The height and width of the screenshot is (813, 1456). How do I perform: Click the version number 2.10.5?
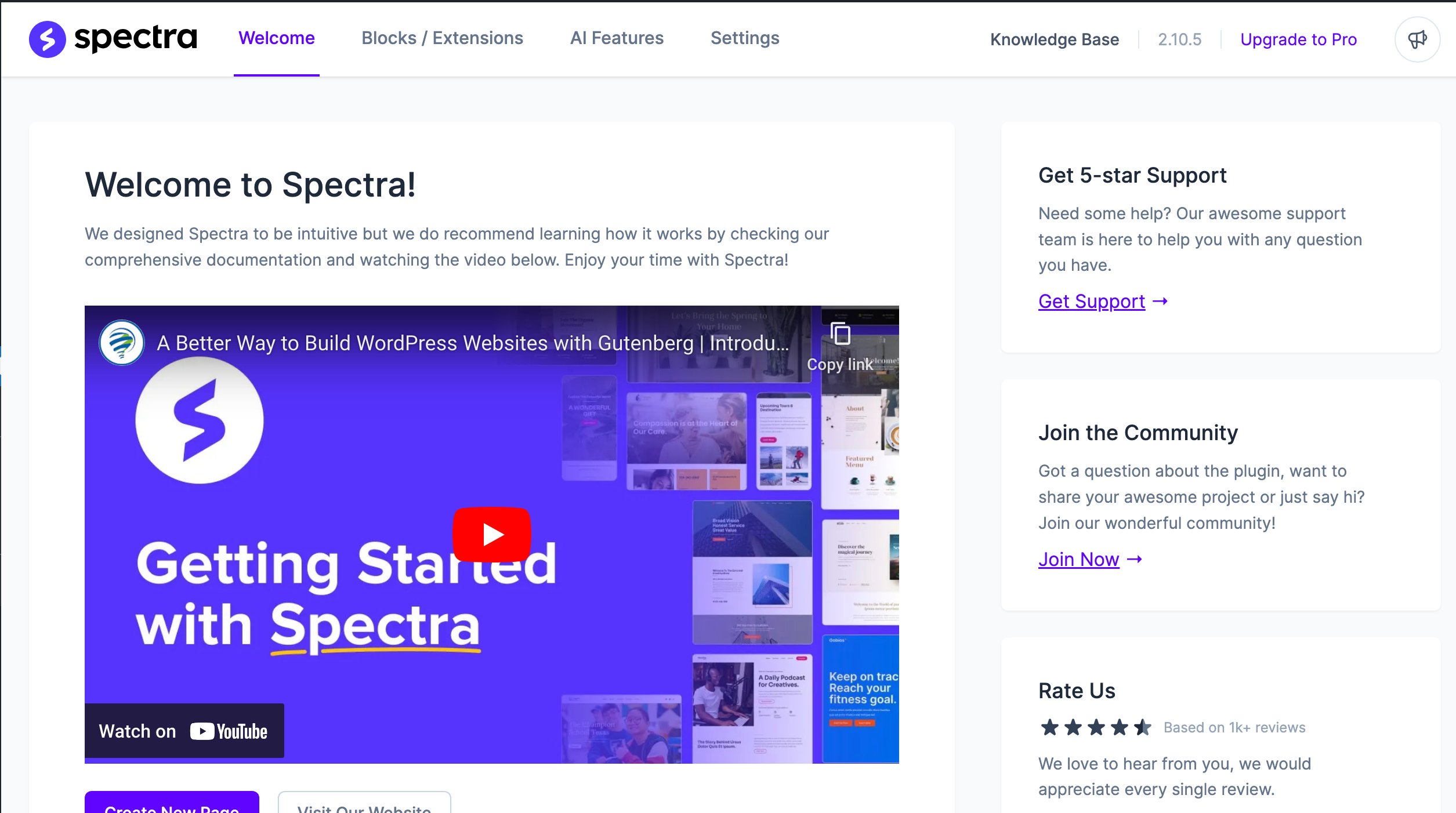pyautogui.click(x=1179, y=39)
